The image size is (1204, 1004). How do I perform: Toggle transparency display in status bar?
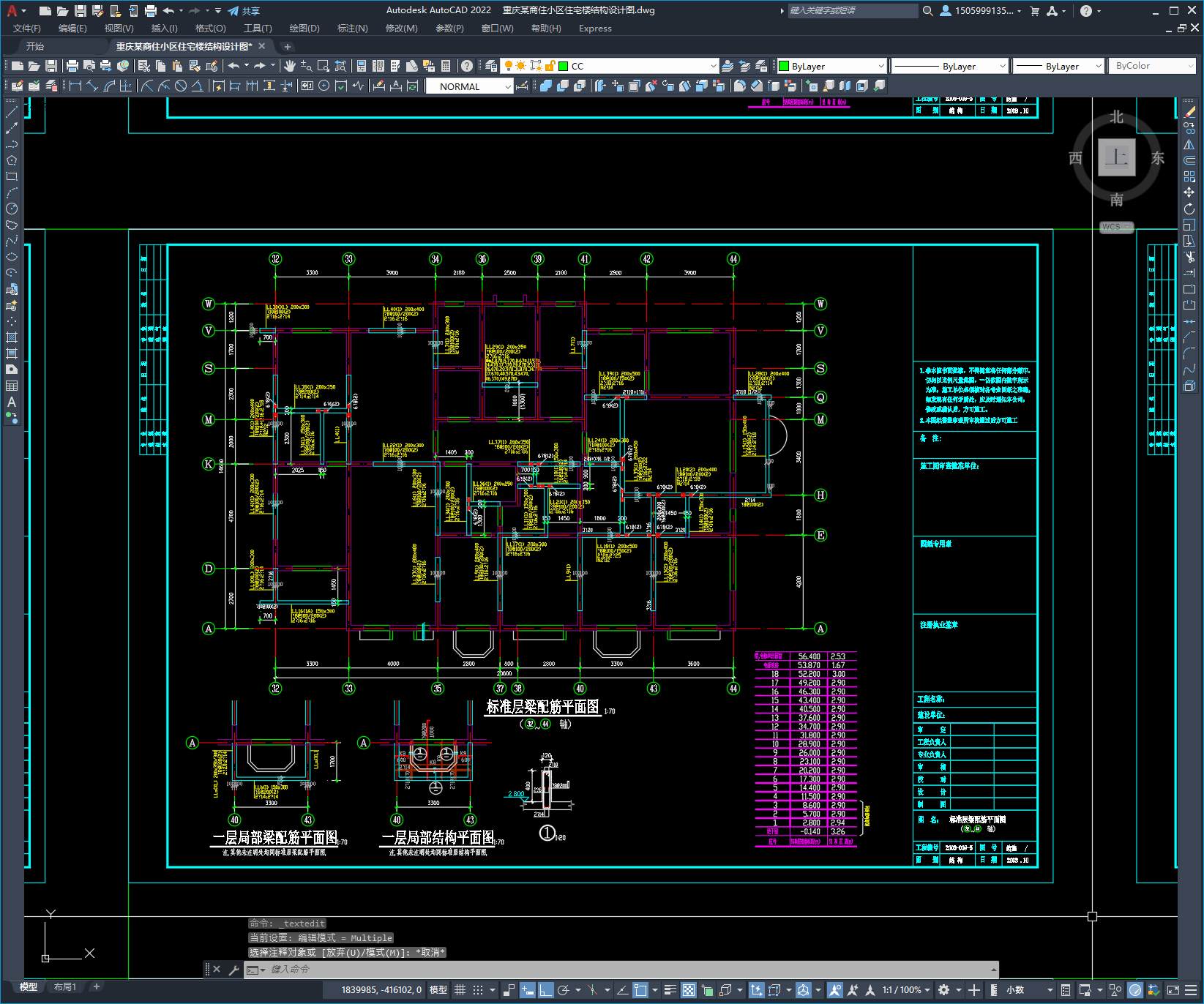(689, 990)
